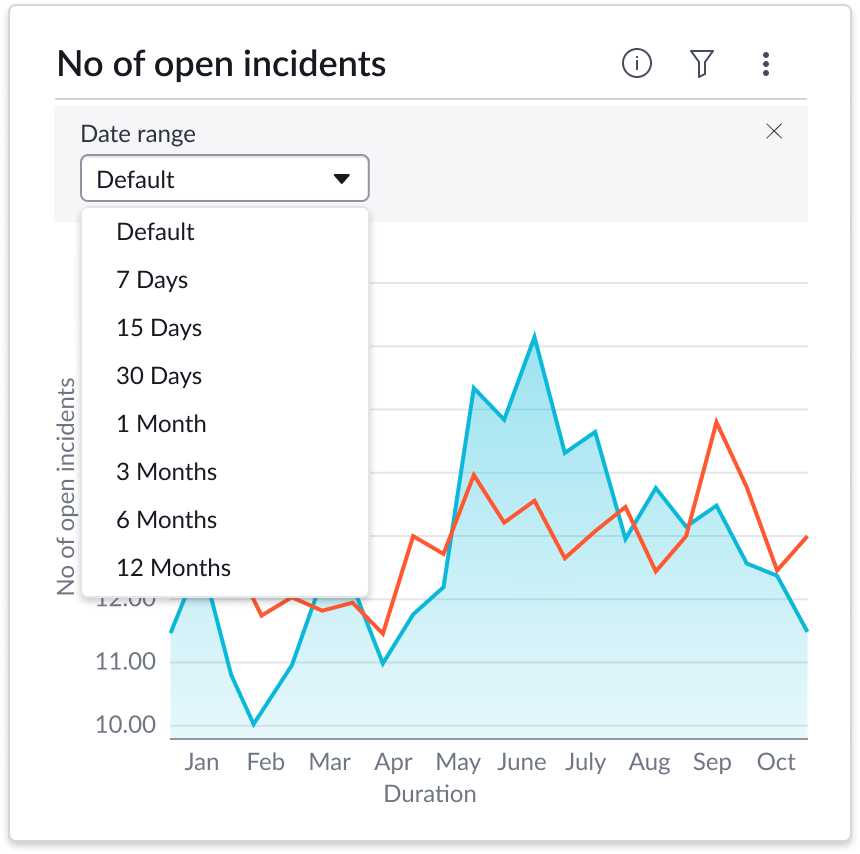Choose 30 Days from the dropdown options
The height and width of the screenshot is (854, 860).
[x=158, y=376]
